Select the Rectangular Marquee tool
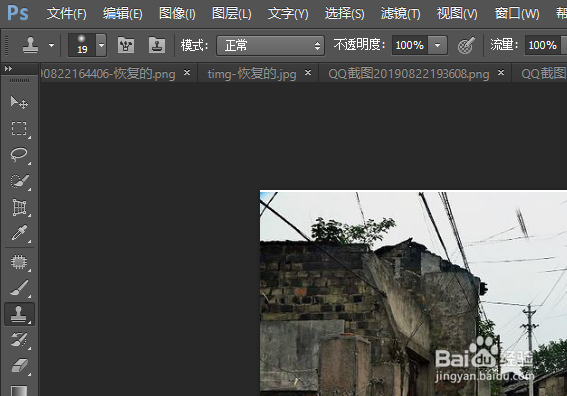 (19, 128)
